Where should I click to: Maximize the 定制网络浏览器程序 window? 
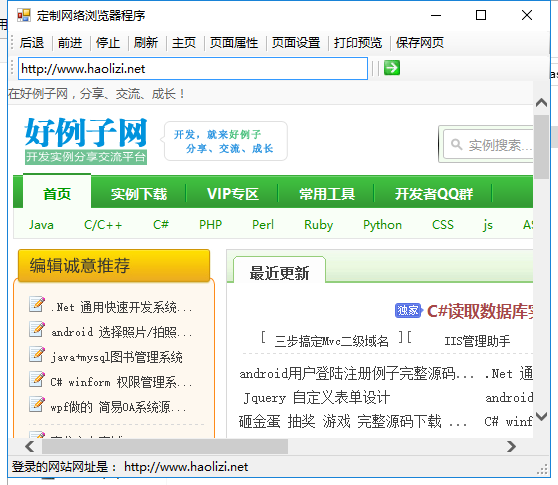481,15
